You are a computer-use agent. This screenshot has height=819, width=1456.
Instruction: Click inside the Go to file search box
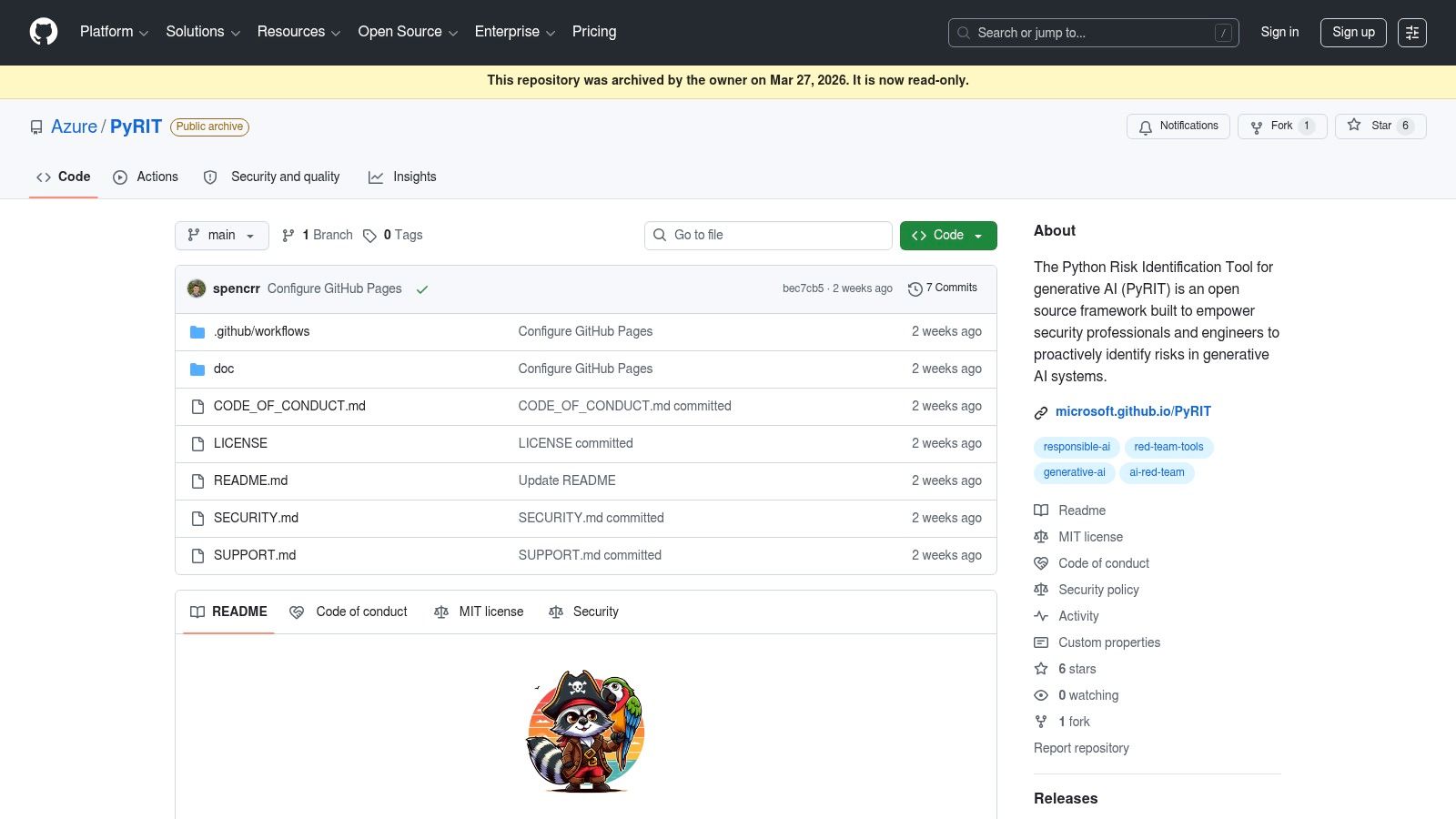(x=768, y=235)
